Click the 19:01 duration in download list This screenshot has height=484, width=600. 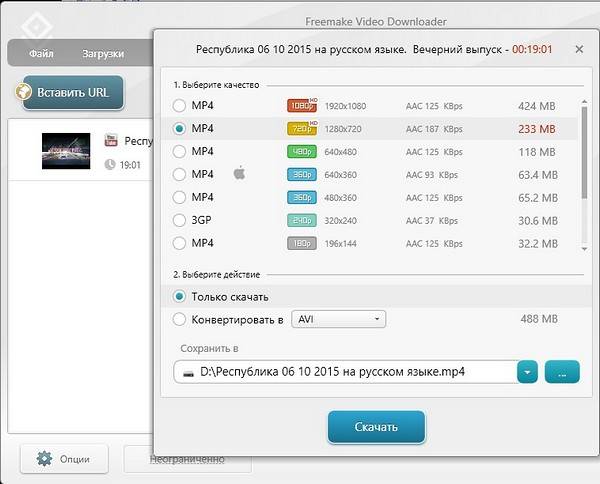tap(130, 165)
